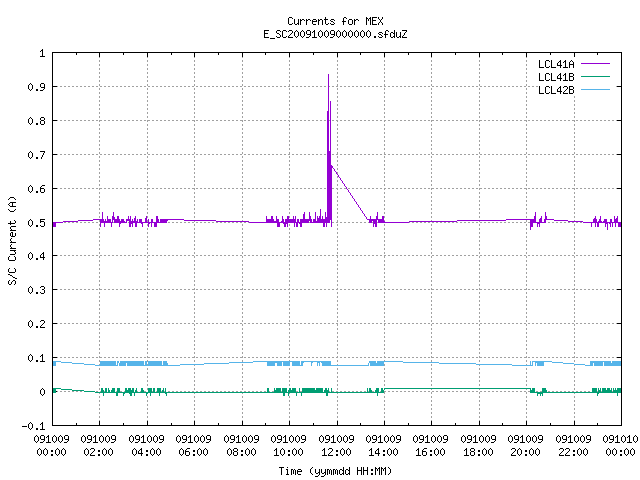Click the x-axis label 'Time (yymmdd HH:MM)'

335,471
